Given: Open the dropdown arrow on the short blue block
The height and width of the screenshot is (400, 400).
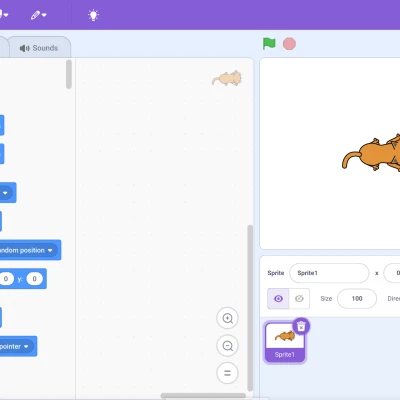Looking at the screenshot, I should 5,193.
